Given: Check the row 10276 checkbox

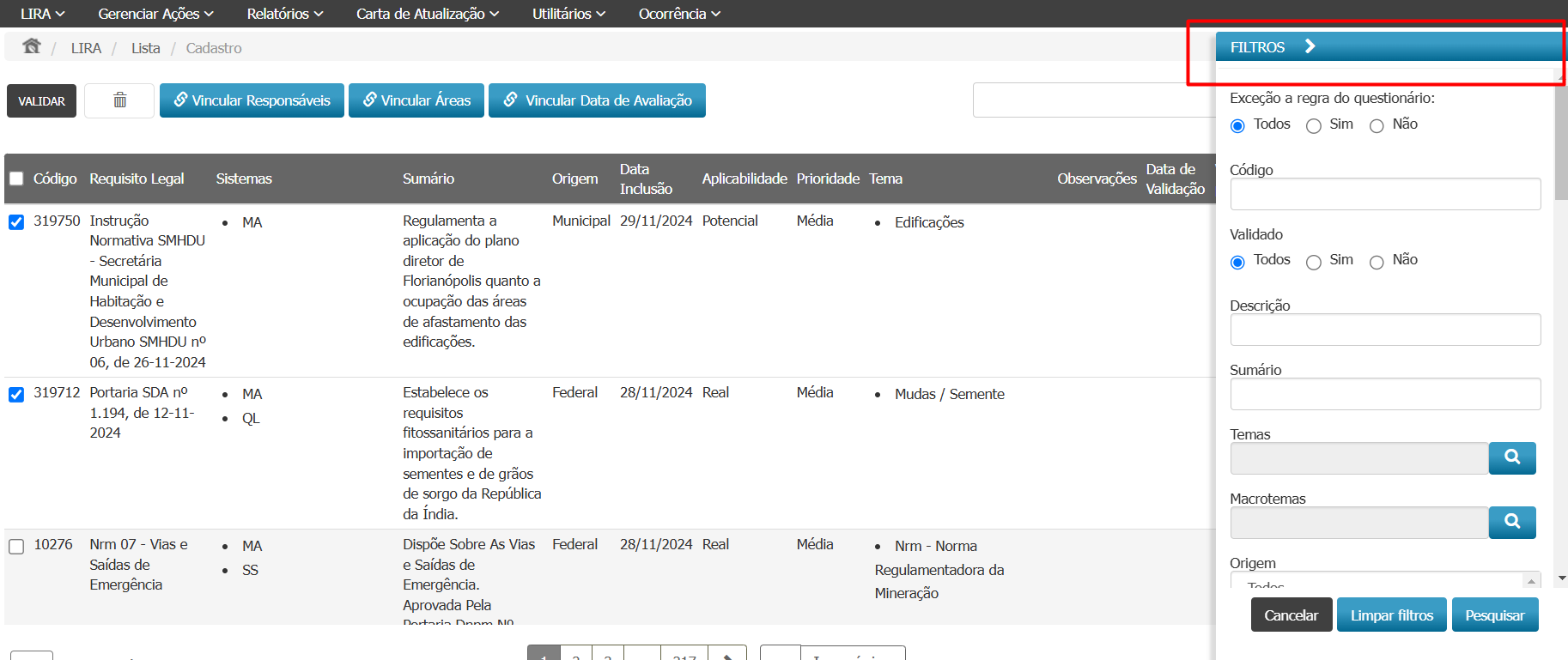Looking at the screenshot, I should click(x=16, y=547).
